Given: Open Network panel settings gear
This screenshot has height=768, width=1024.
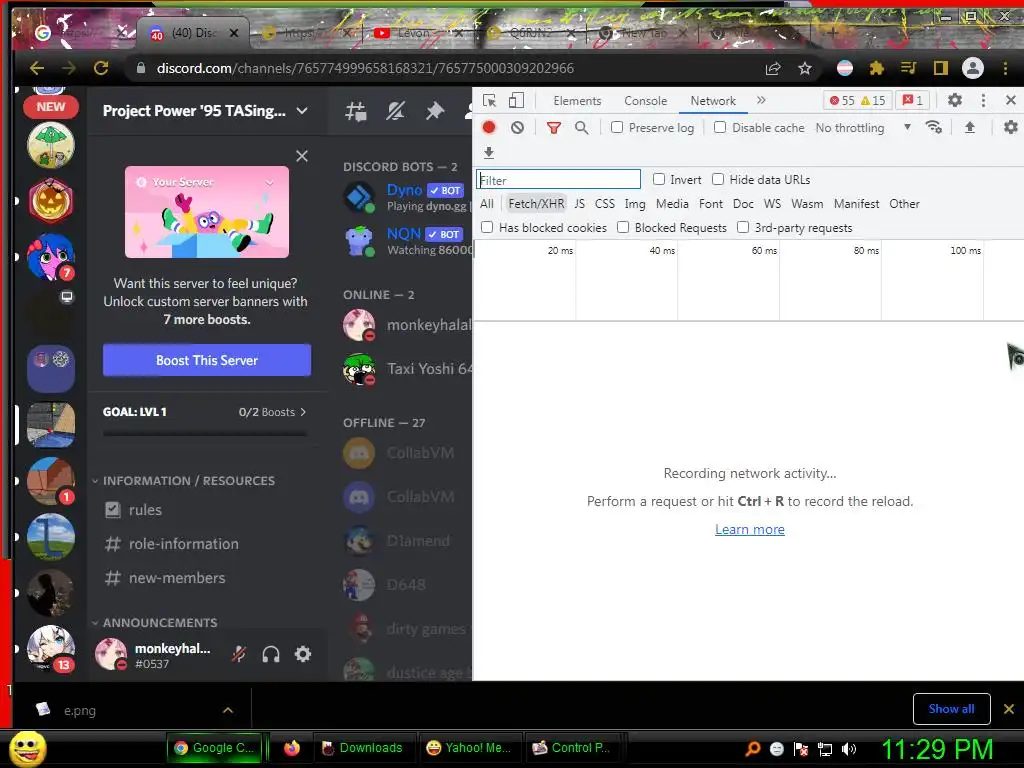Looking at the screenshot, I should tap(1010, 127).
